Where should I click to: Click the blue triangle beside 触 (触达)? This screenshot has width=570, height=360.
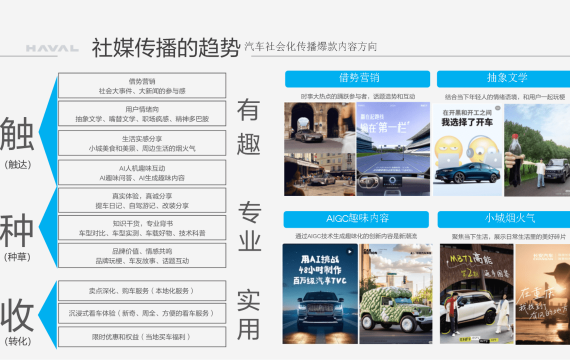coord(49,132)
